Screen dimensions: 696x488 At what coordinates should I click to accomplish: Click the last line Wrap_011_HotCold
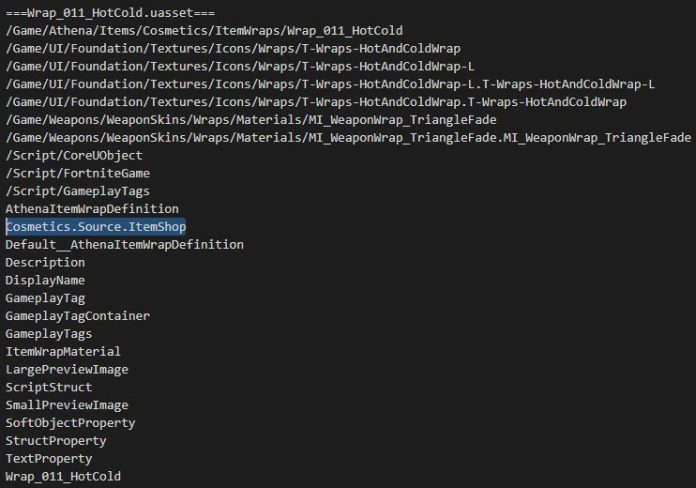click(63, 476)
